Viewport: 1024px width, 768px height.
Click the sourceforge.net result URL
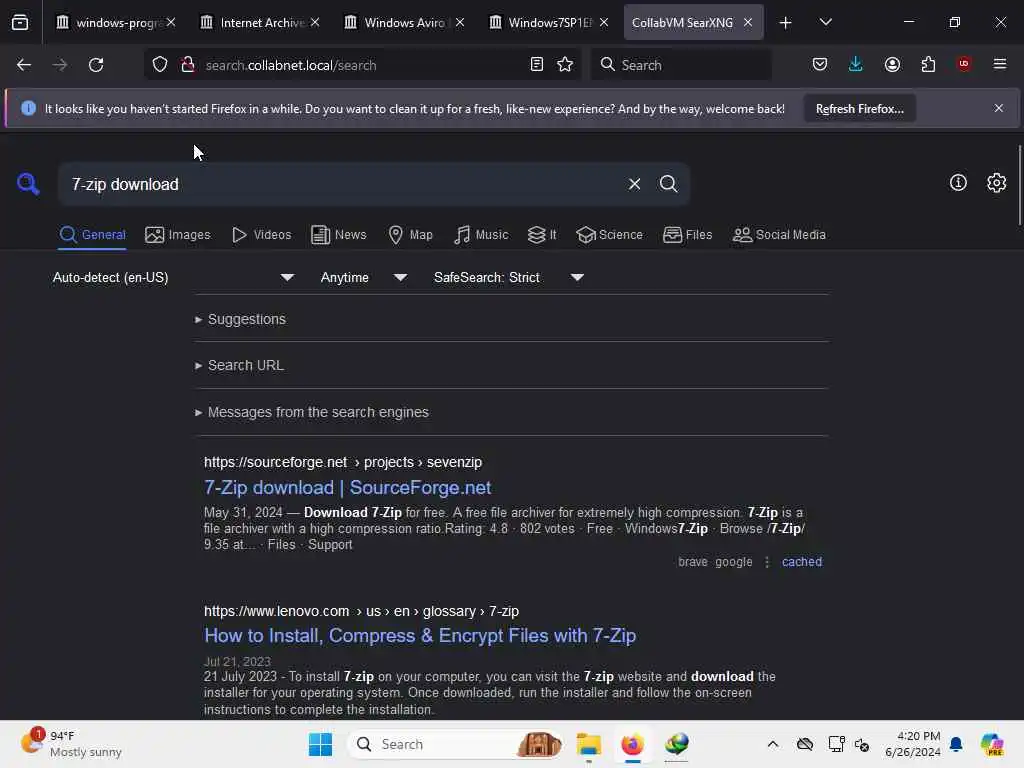pos(343,462)
